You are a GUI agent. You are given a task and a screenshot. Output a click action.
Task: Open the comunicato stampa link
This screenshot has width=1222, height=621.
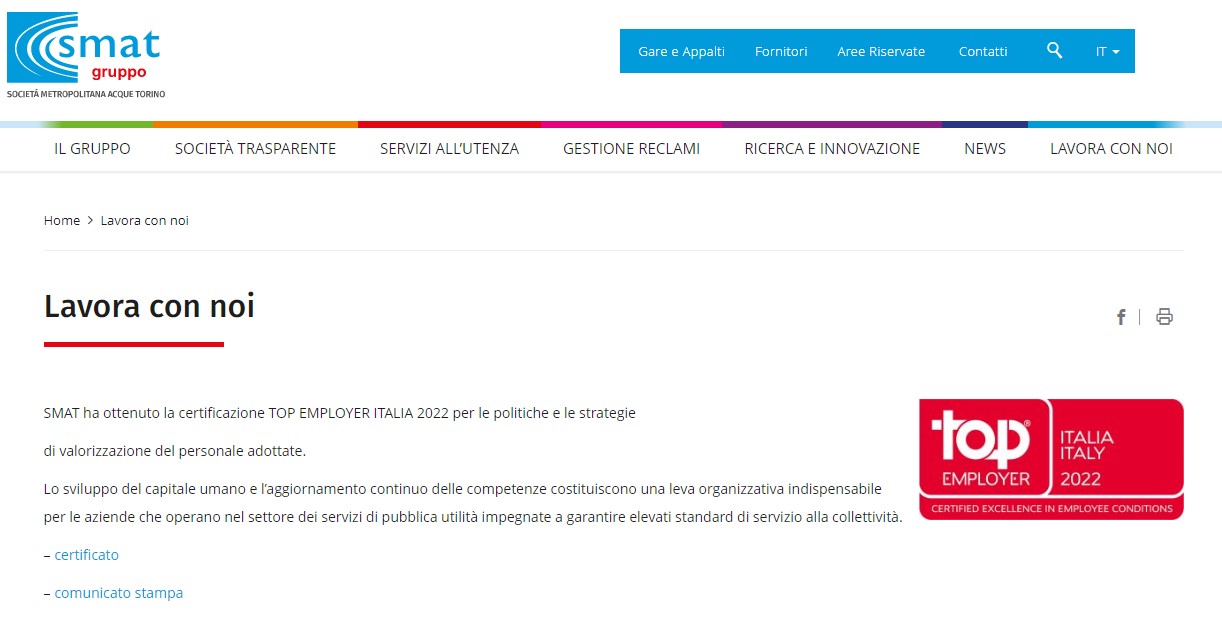pyautogui.click(x=118, y=593)
